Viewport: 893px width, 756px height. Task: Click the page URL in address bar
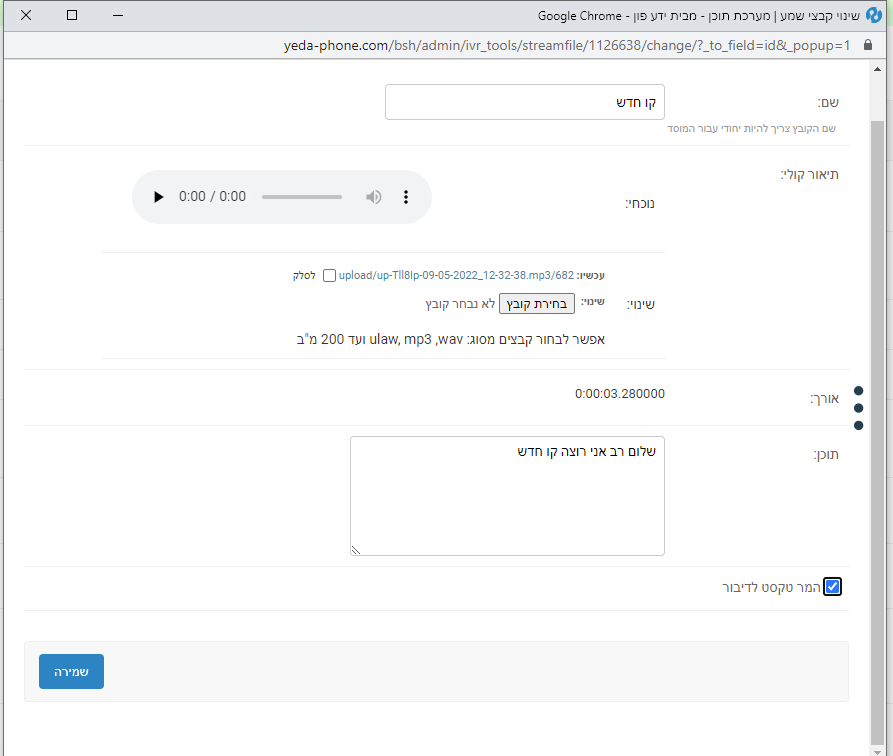(567, 45)
